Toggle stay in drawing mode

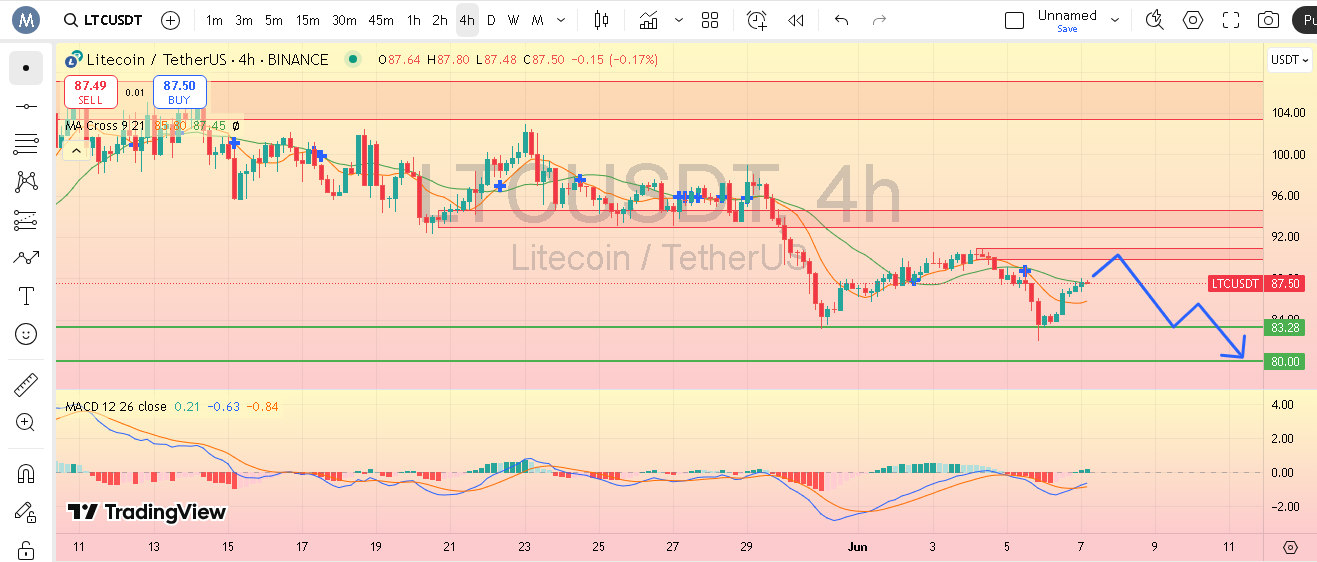click(x=26, y=512)
